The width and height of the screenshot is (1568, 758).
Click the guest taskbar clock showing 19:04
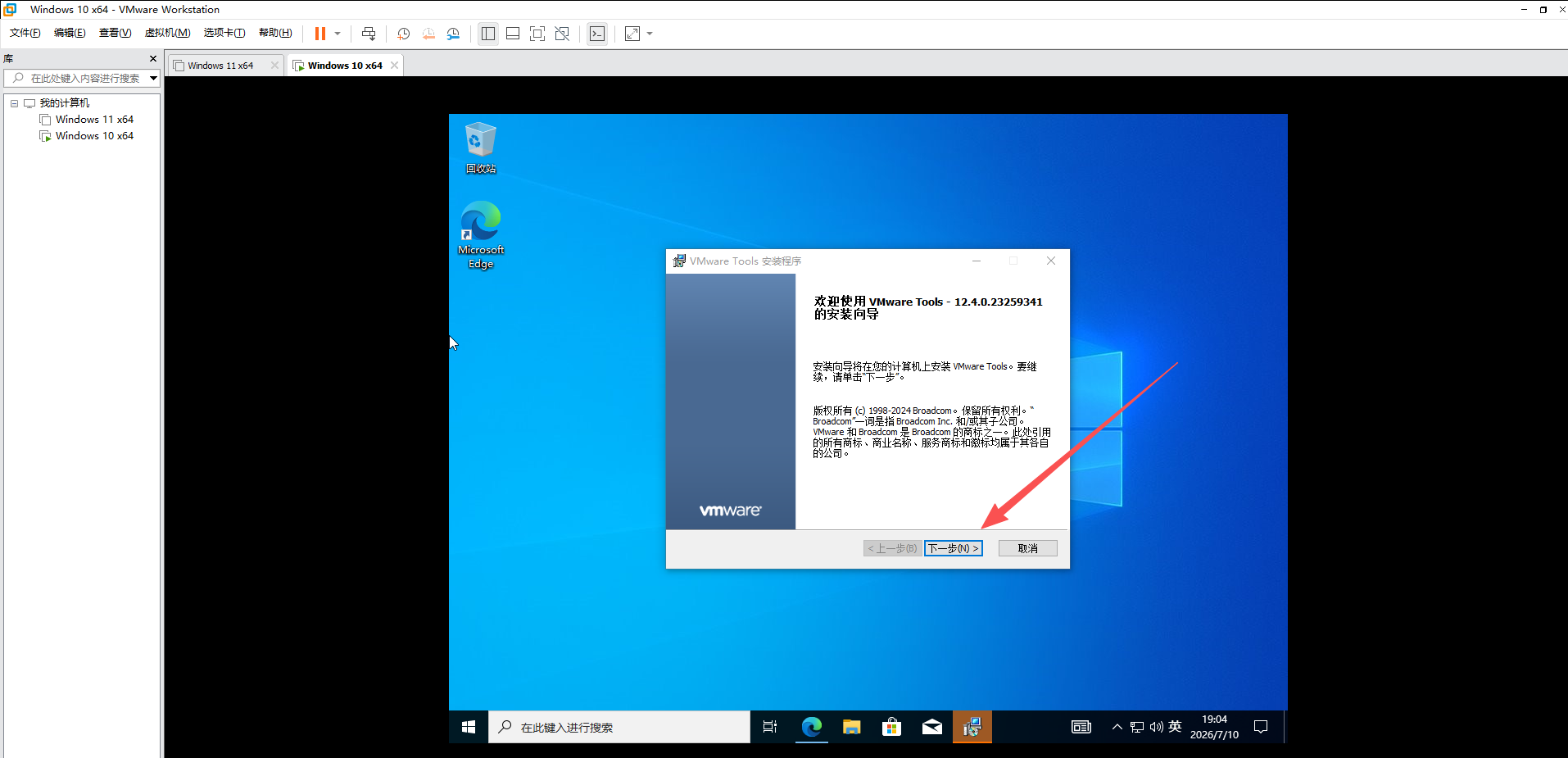click(1214, 727)
